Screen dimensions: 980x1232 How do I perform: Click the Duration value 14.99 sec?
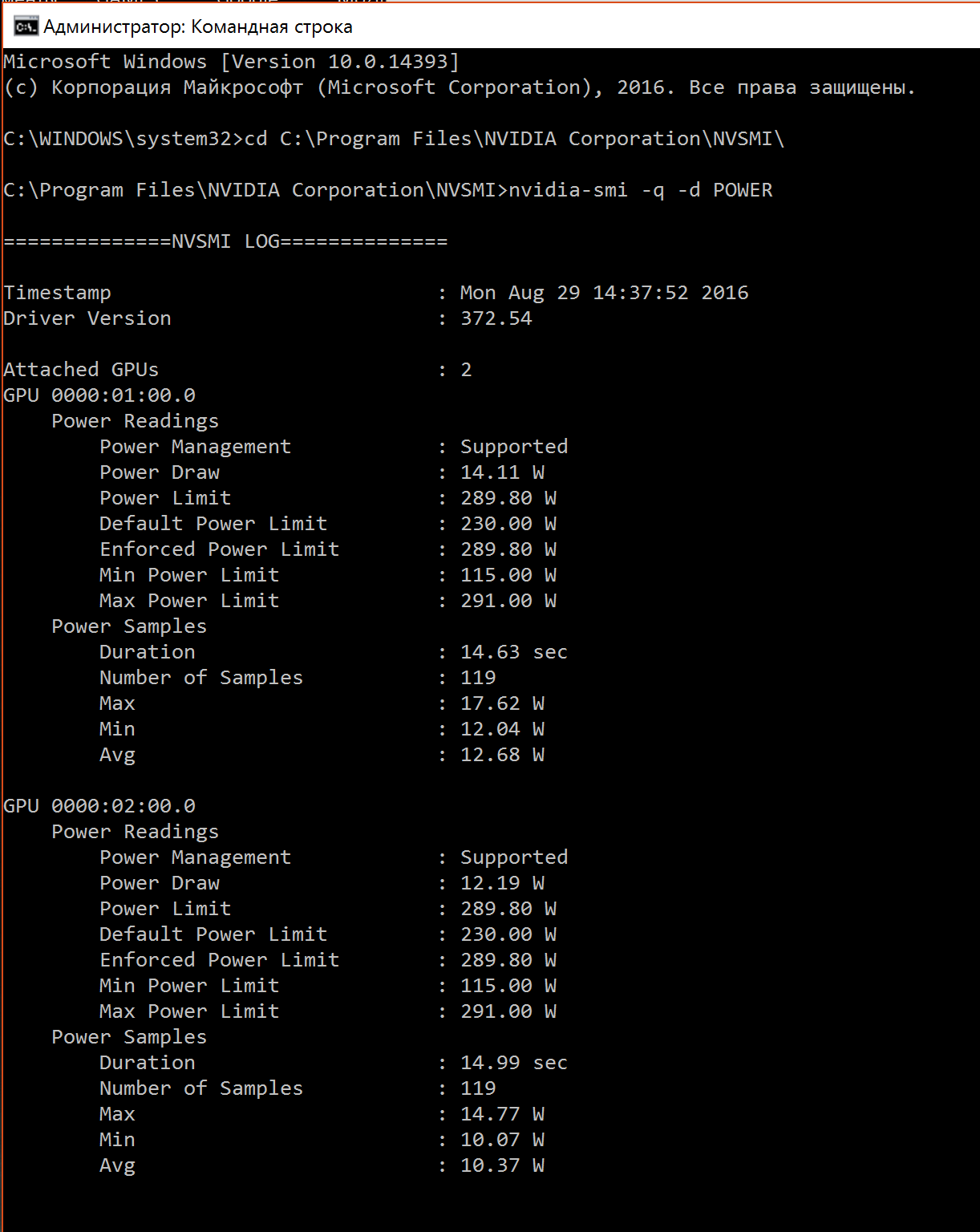[513, 1063]
